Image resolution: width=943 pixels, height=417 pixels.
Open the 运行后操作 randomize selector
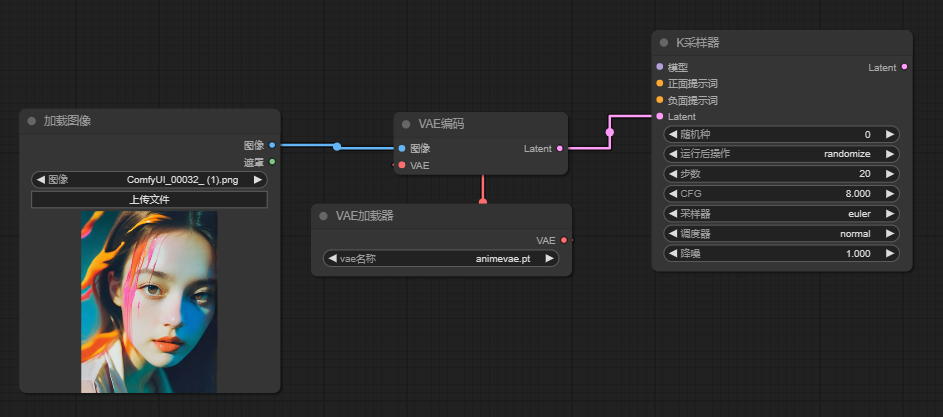click(x=781, y=154)
